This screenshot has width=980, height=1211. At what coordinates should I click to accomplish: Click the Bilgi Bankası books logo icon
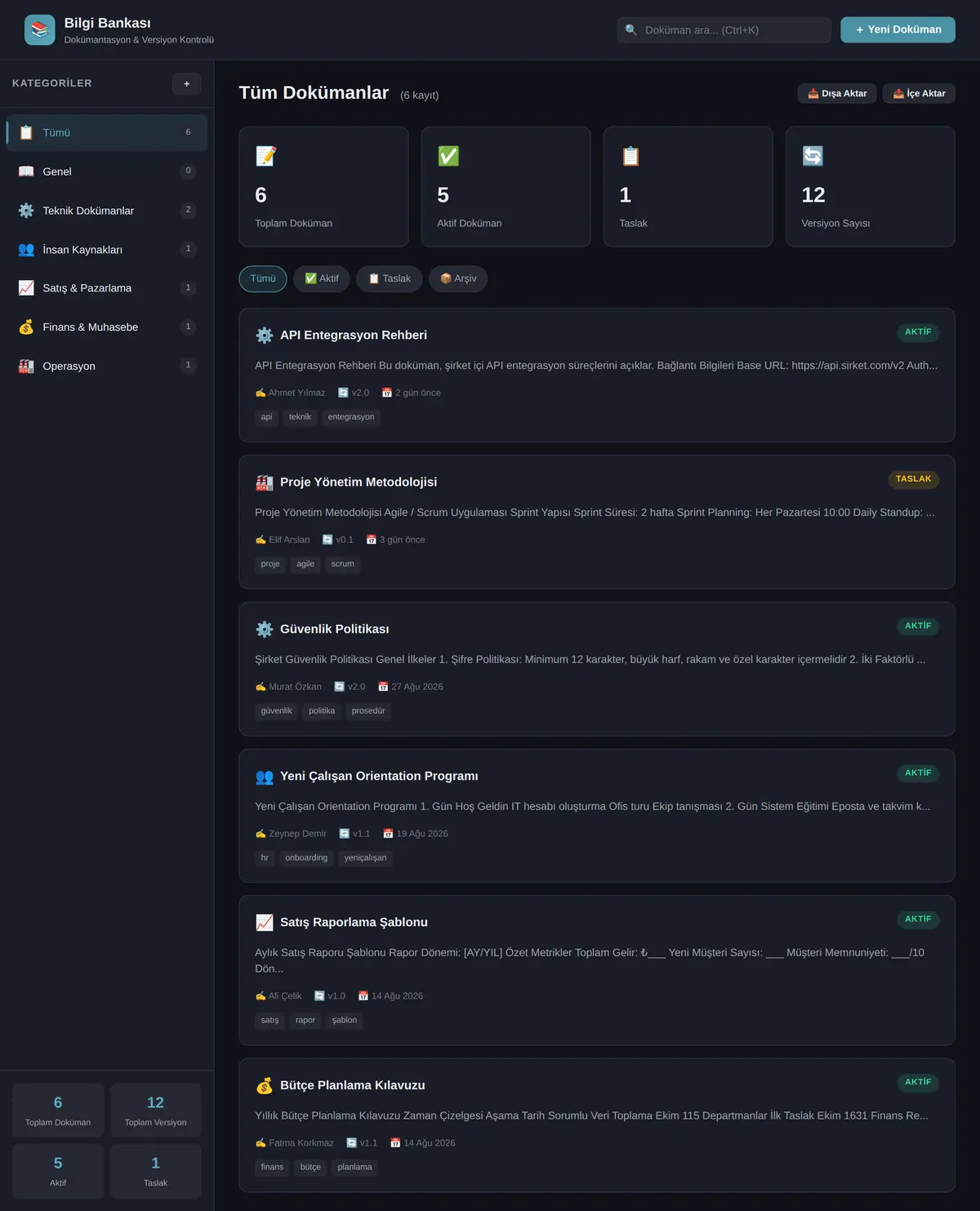pyautogui.click(x=40, y=30)
